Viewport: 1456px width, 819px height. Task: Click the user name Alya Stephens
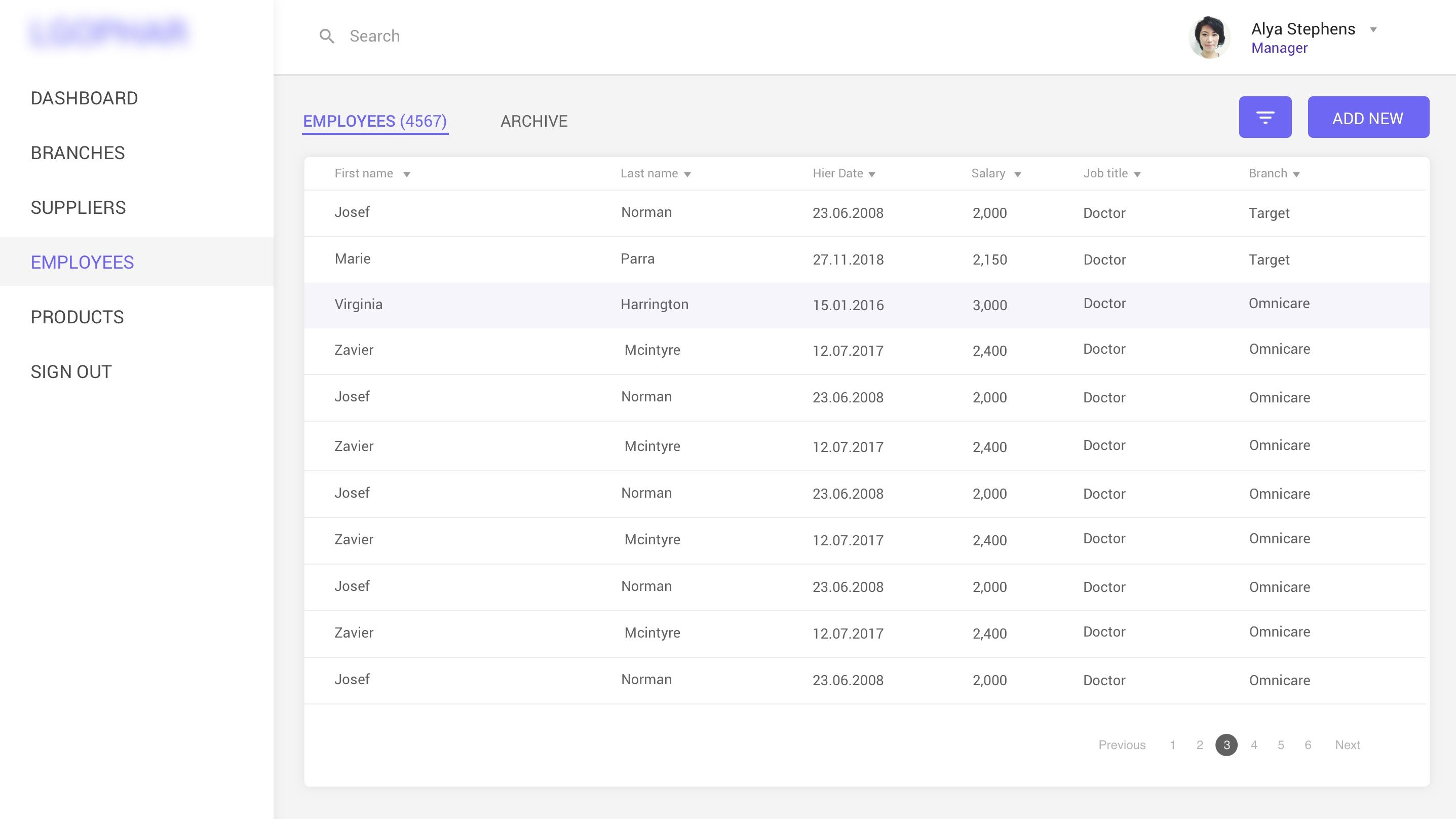pos(1303,29)
